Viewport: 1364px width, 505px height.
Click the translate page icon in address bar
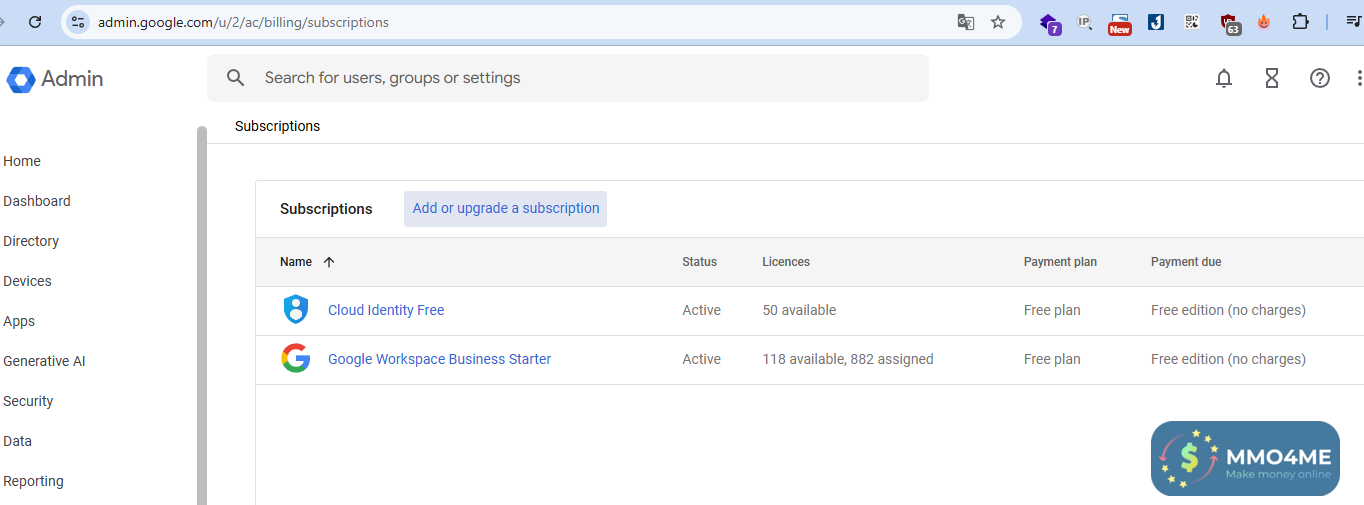tap(966, 22)
